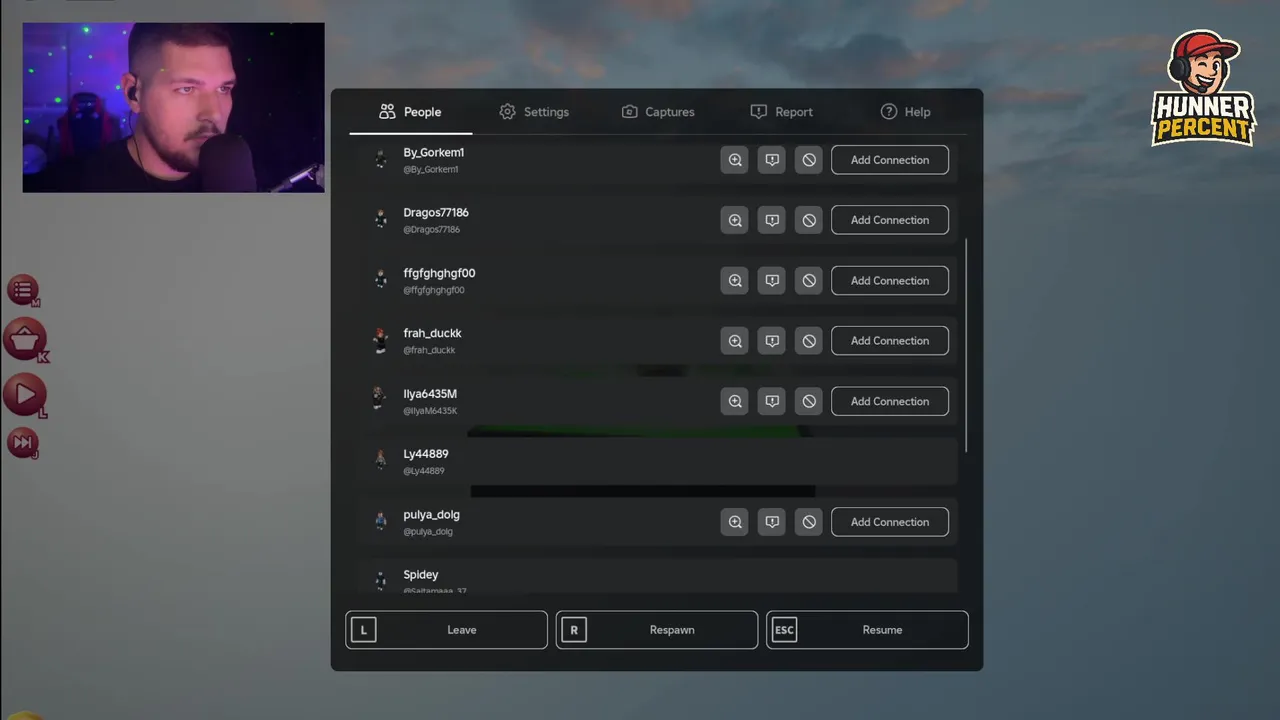Add Connection with By_Gorkem1
Screen dimensions: 1280x720
point(890,160)
